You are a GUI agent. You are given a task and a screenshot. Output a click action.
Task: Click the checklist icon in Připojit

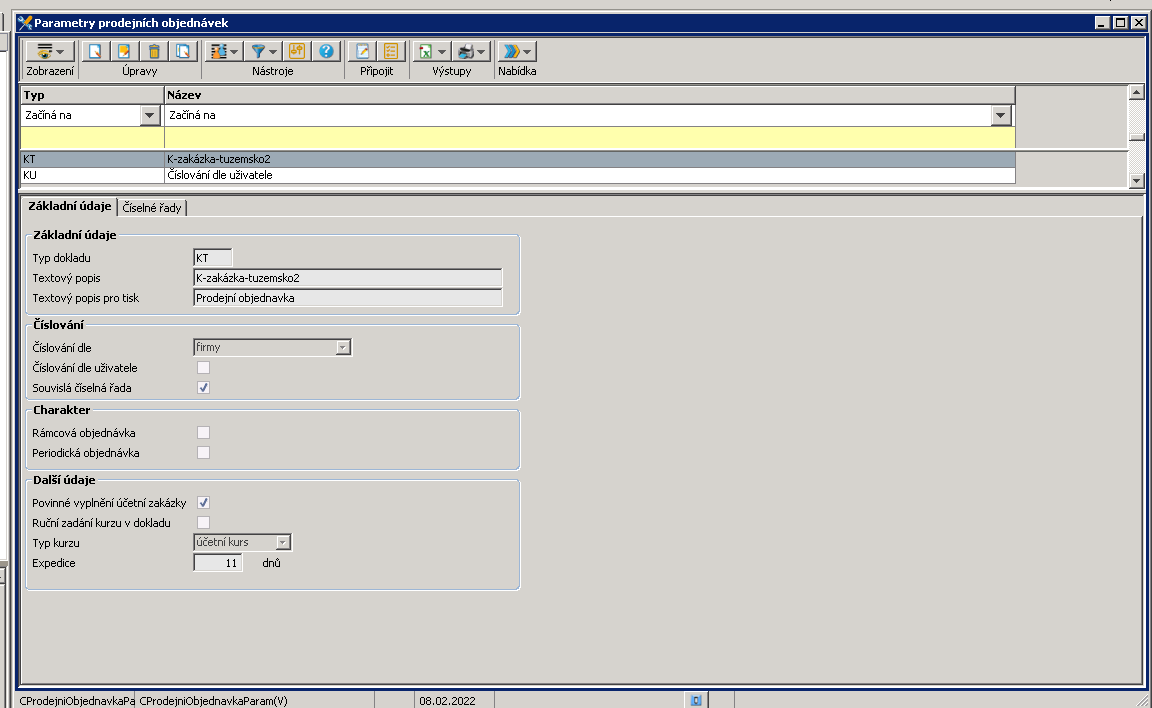(x=391, y=51)
